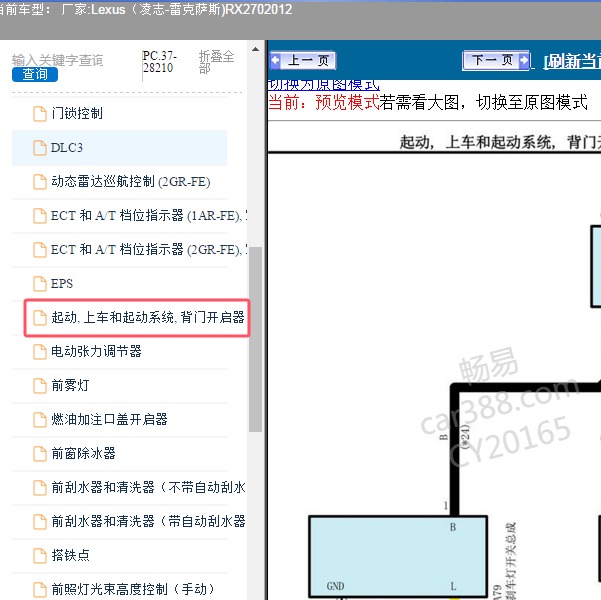This screenshot has height=600, width=601.
Task: Open the 燃油加注口盖开启器 entry
Action: tap(109, 419)
